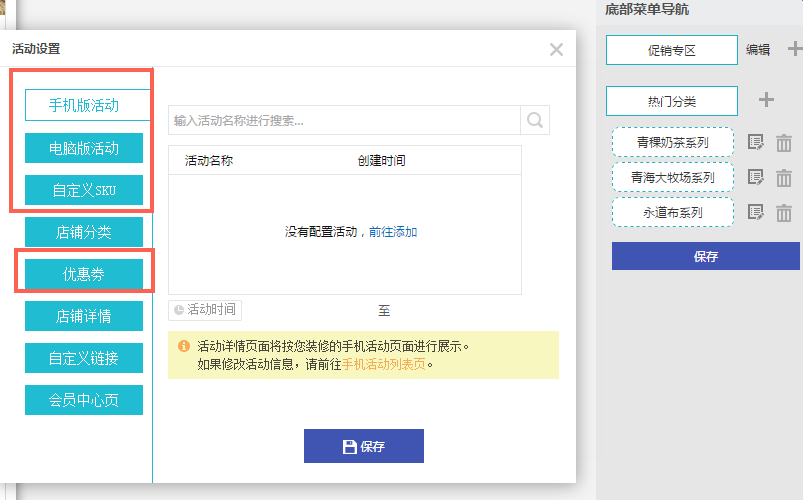
Task: Select 店铺分类 in the sidebar
Action: [x=84, y=232]
